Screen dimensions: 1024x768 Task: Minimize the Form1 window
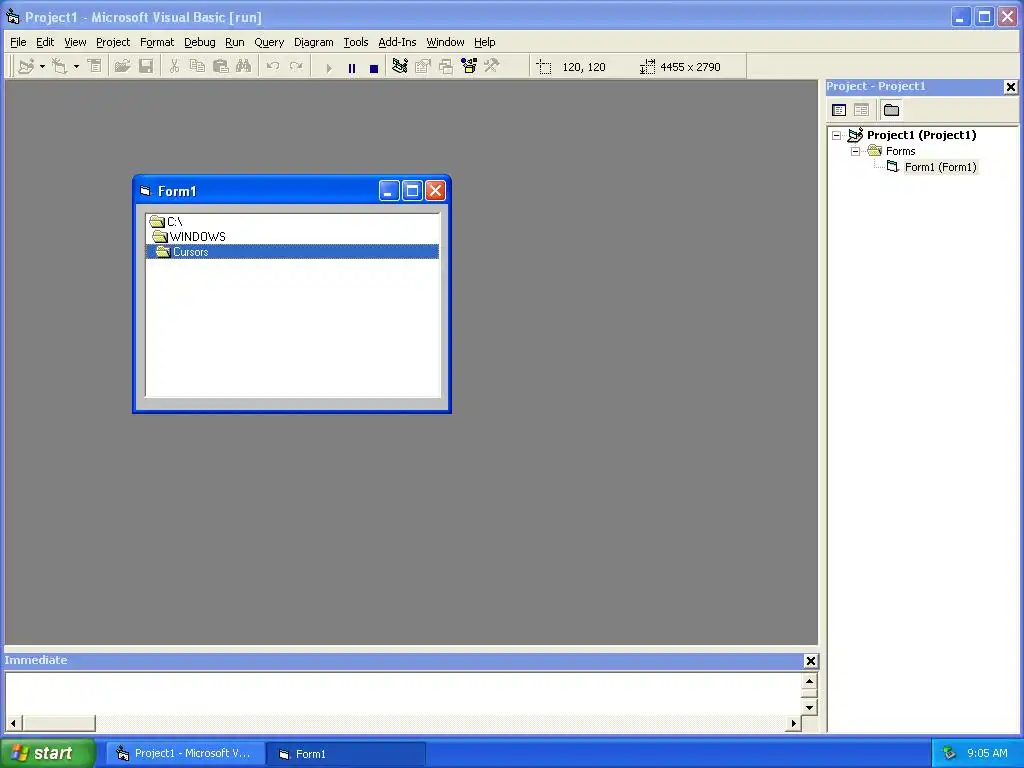[389, 191]
